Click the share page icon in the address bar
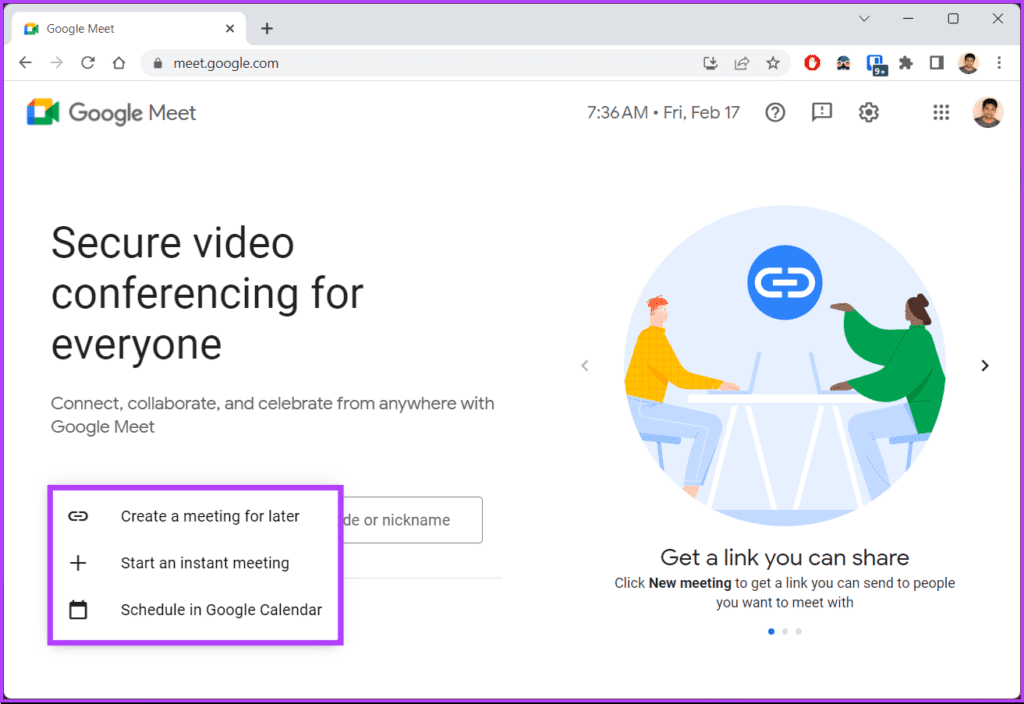Viewport: 1024px width, 704px height. point(741,63)
